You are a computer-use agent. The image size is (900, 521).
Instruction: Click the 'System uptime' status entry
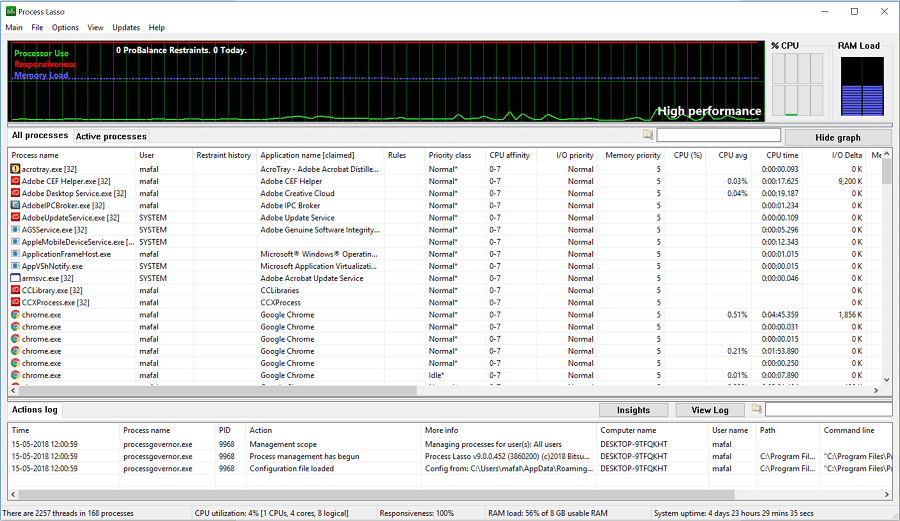734,513
